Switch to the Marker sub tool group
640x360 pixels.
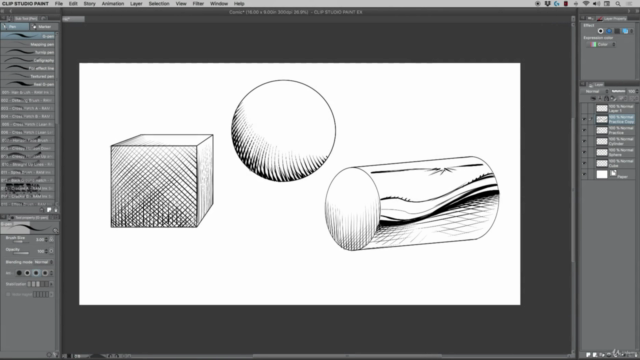coord(44,27)
